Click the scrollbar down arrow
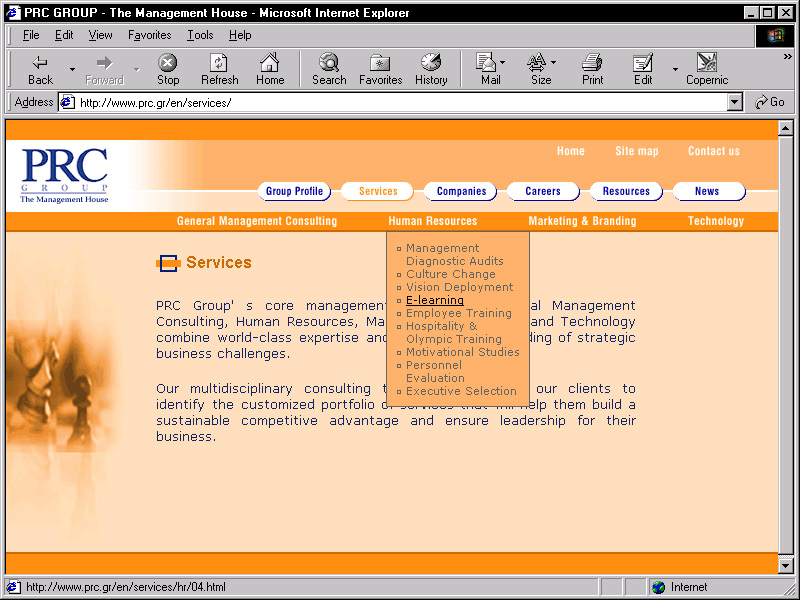Viewport: 800px width, 600px height. [x=786, y=565]
